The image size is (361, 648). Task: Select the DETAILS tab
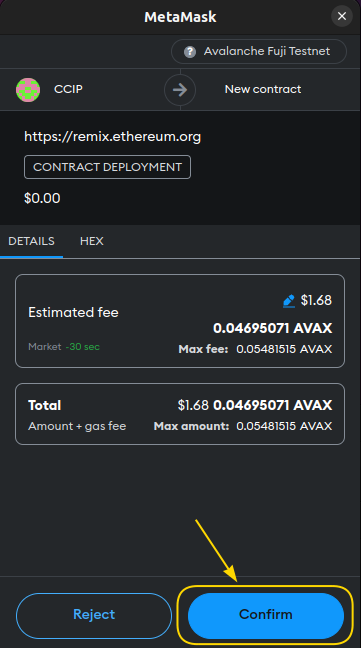[x=31, y=241]
